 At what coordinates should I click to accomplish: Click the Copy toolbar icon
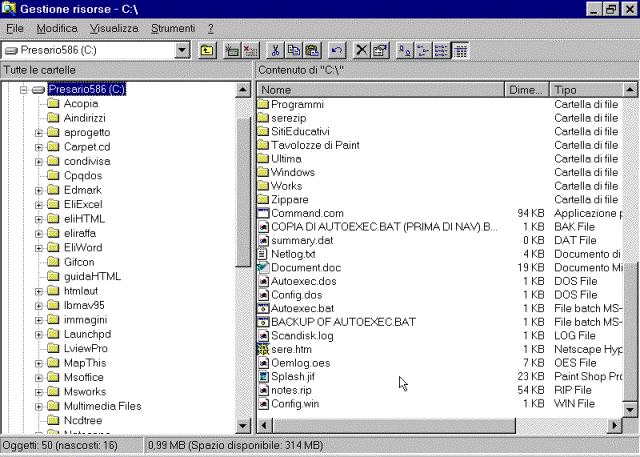293,51
